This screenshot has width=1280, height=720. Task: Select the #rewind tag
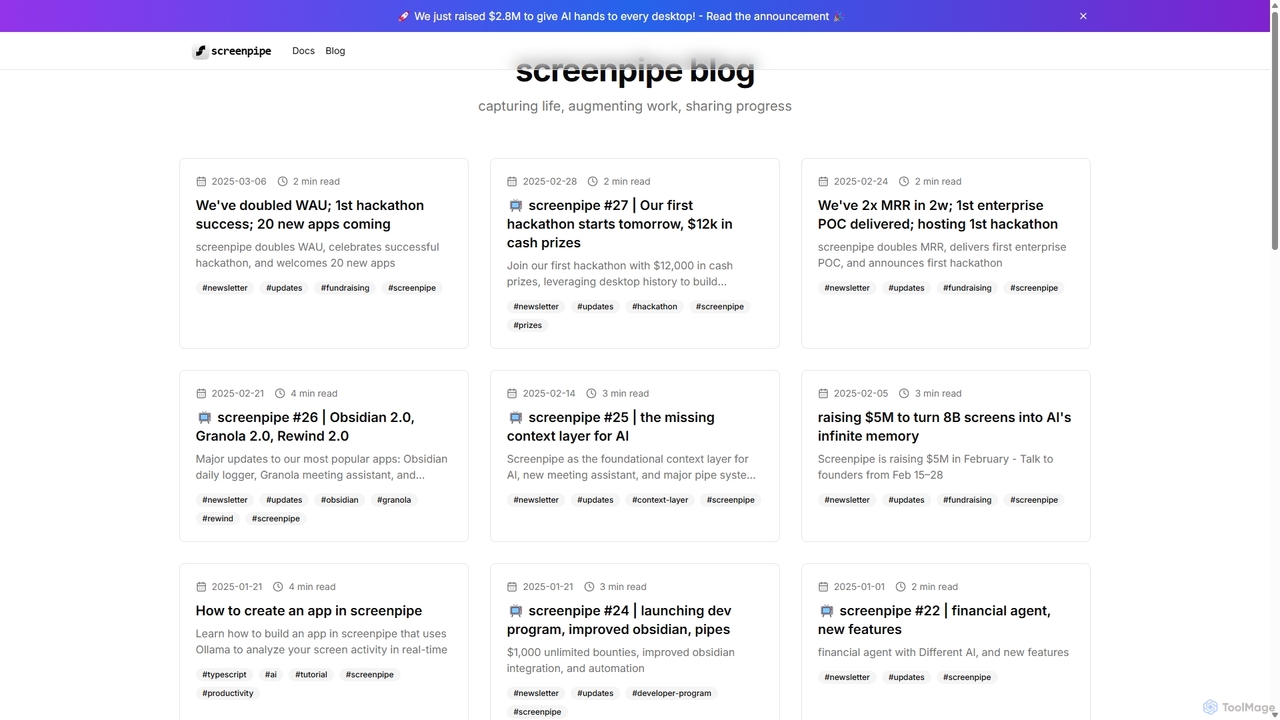coord(218,519)
